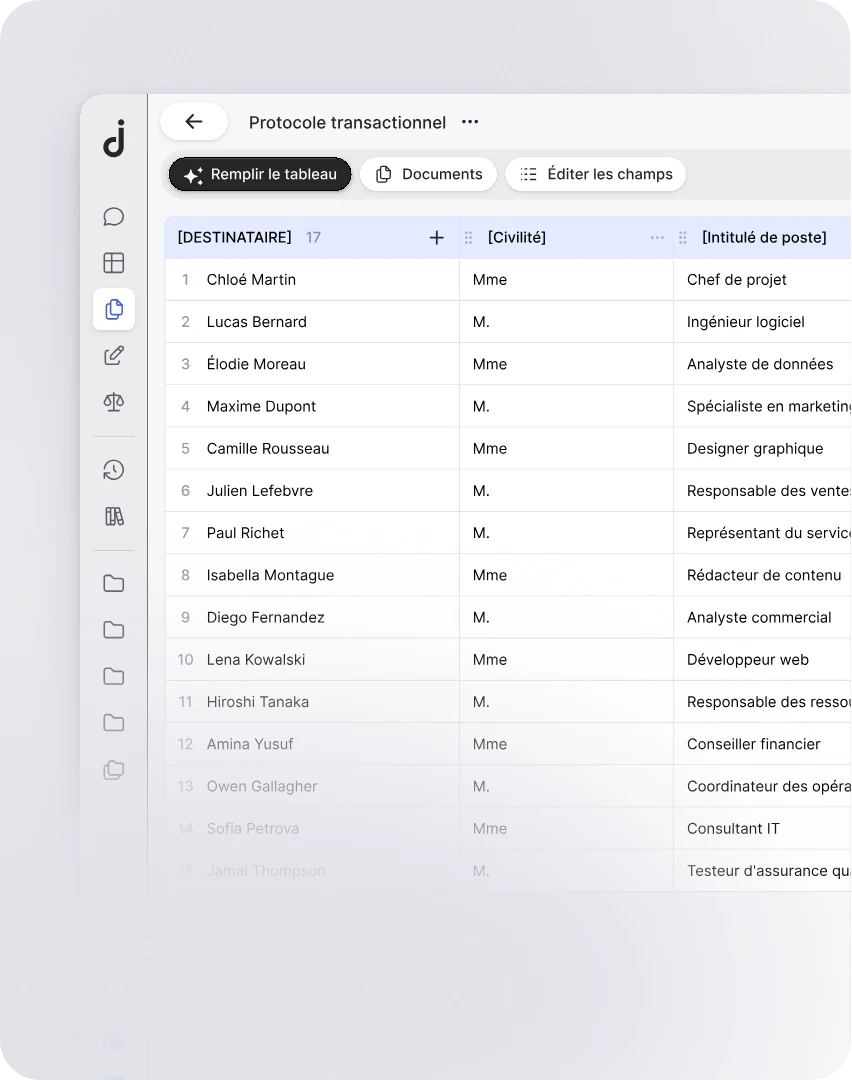Click the Analyste commercial cell

pyautogui.click(x=762, y=617)
